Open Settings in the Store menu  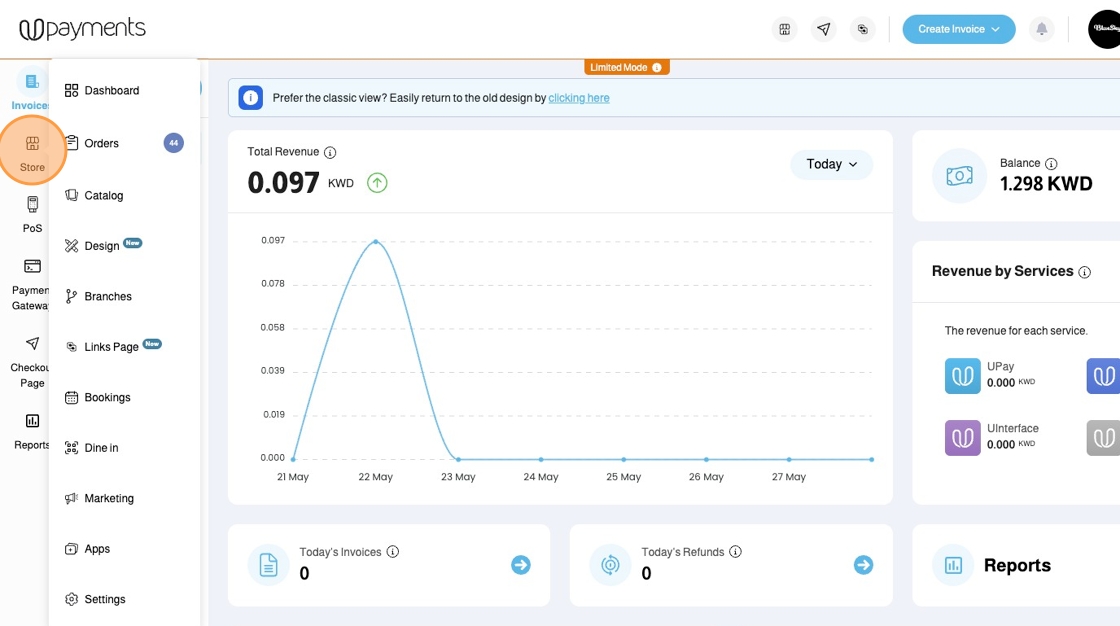coord(95,599)
